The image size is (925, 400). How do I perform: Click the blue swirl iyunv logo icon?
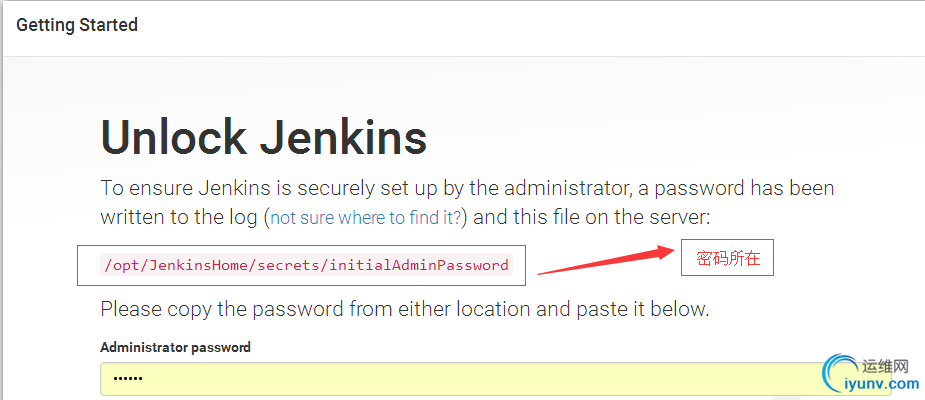point(841,374)
